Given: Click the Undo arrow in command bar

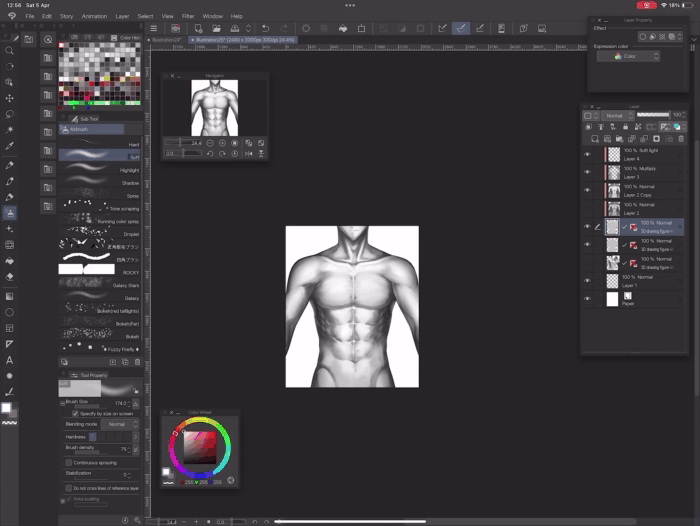Looking at the screenshot, I should pos(264,29).
